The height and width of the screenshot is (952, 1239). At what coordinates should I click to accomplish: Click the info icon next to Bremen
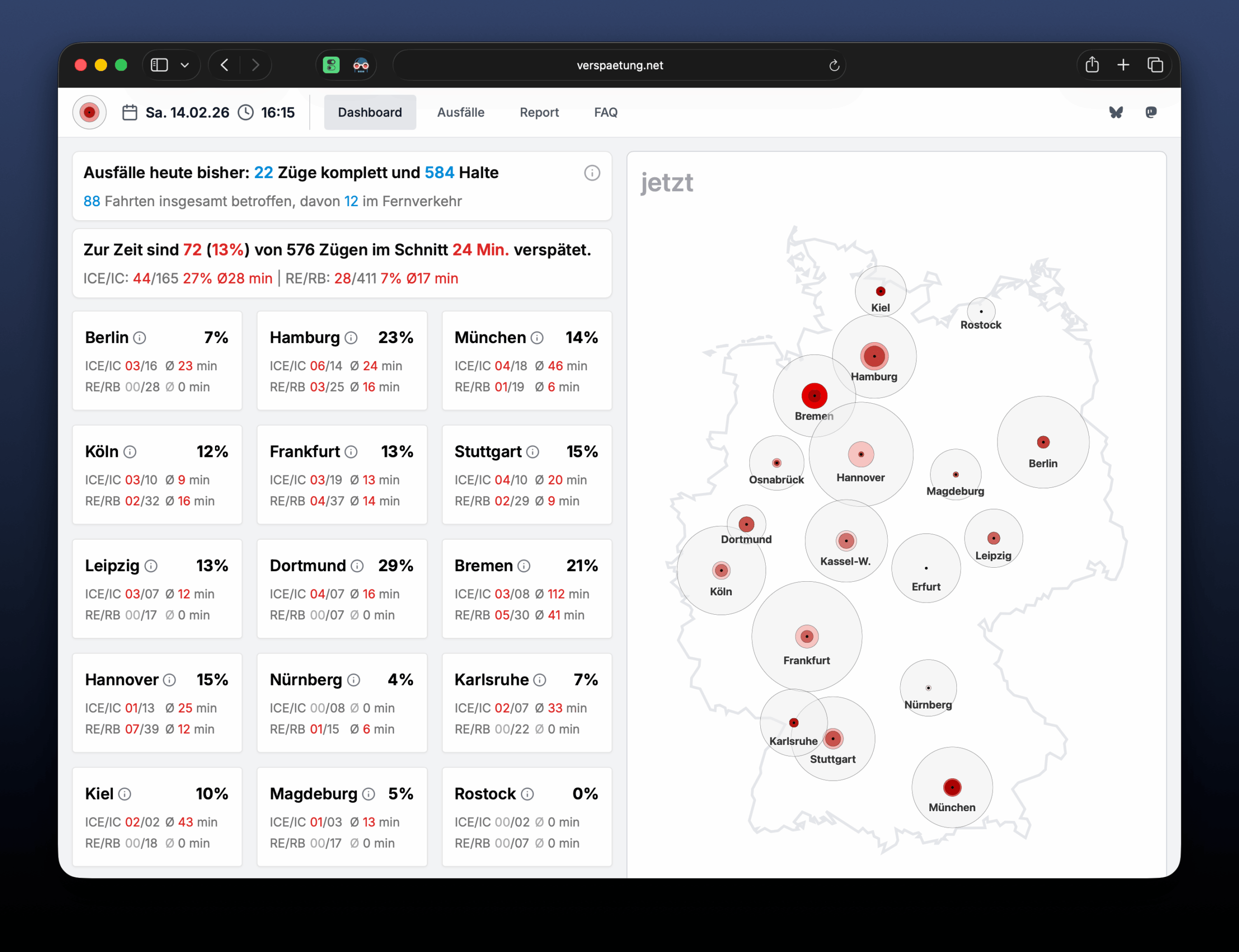[524, 565]
